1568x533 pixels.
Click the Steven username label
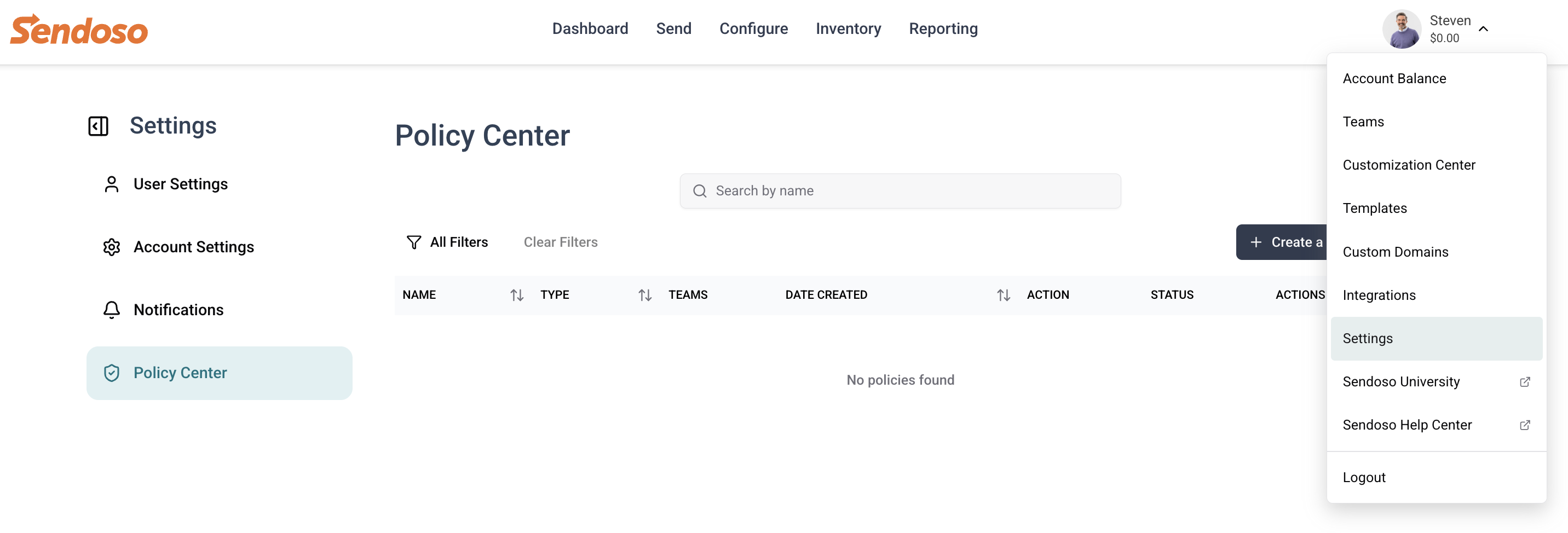click(1450, 20)
